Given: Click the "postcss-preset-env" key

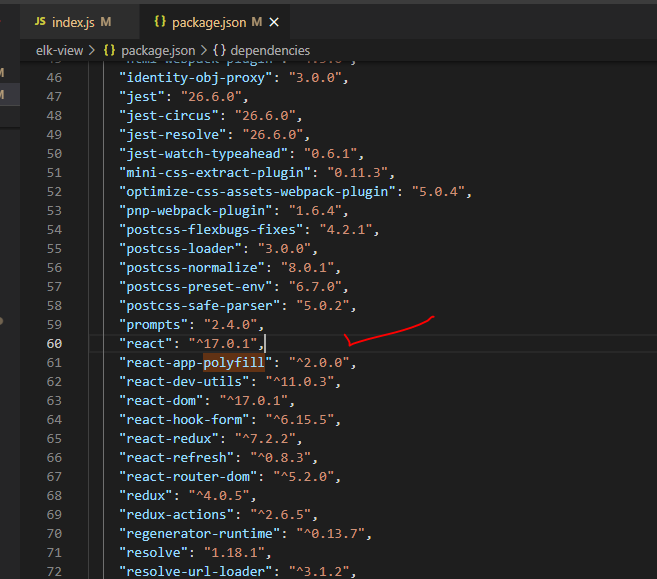Looking at the screenshot, I should (x=197, y=287).
